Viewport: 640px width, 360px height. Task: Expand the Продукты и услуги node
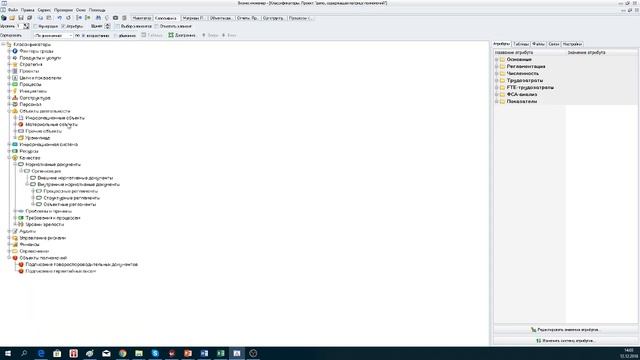pyautogui.click(x=9, y=58)
